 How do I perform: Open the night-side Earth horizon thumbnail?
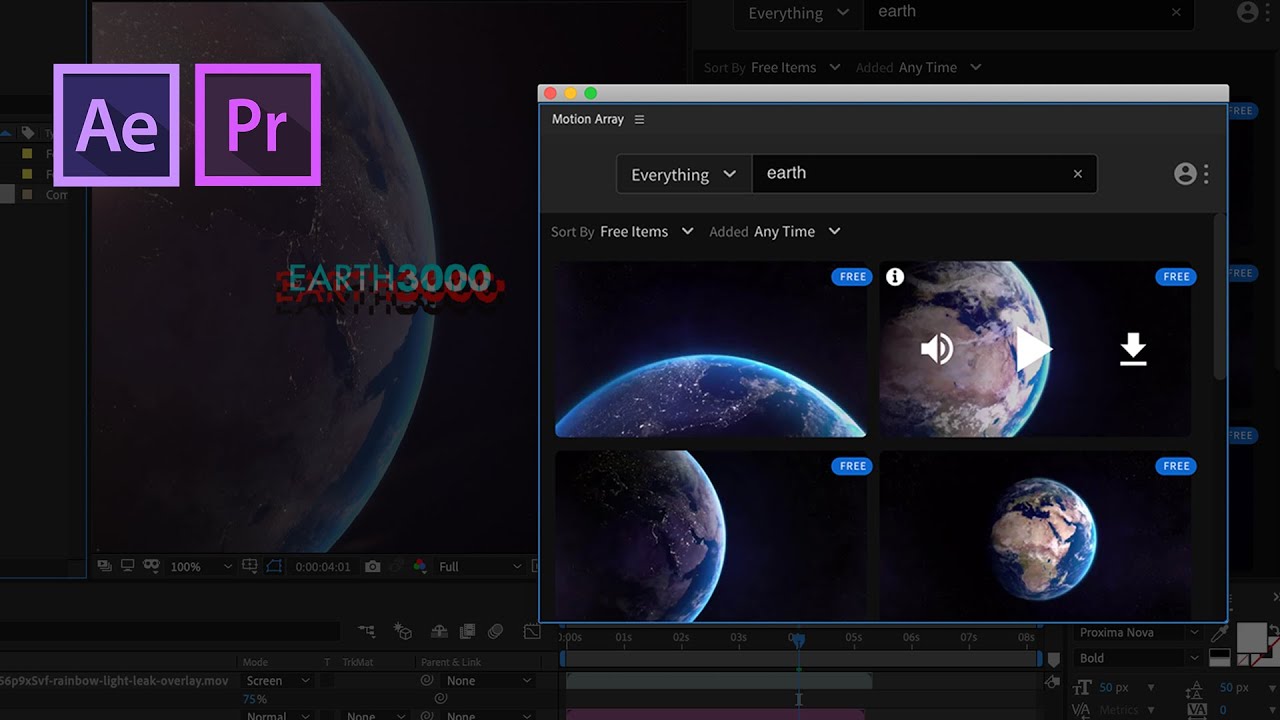pyautogui.click(x=711, y=350)
